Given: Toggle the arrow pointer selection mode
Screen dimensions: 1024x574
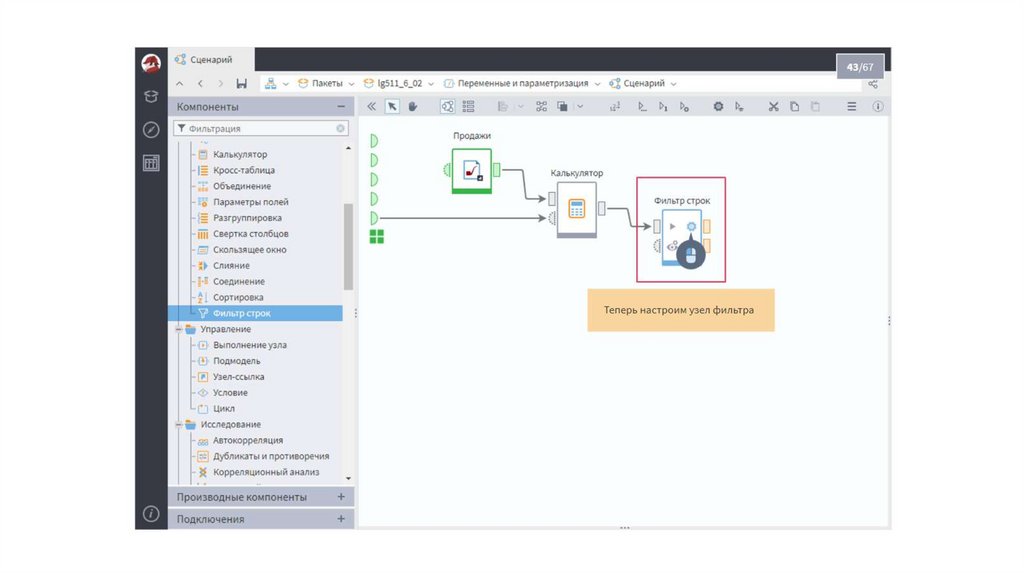Looking at the screenshot, I should tap(393, 106).
